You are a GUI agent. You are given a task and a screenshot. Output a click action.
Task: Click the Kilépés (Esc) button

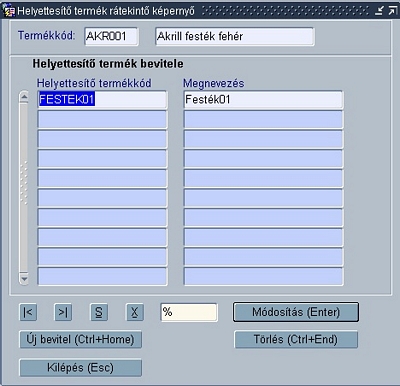[x=81, y=368]
